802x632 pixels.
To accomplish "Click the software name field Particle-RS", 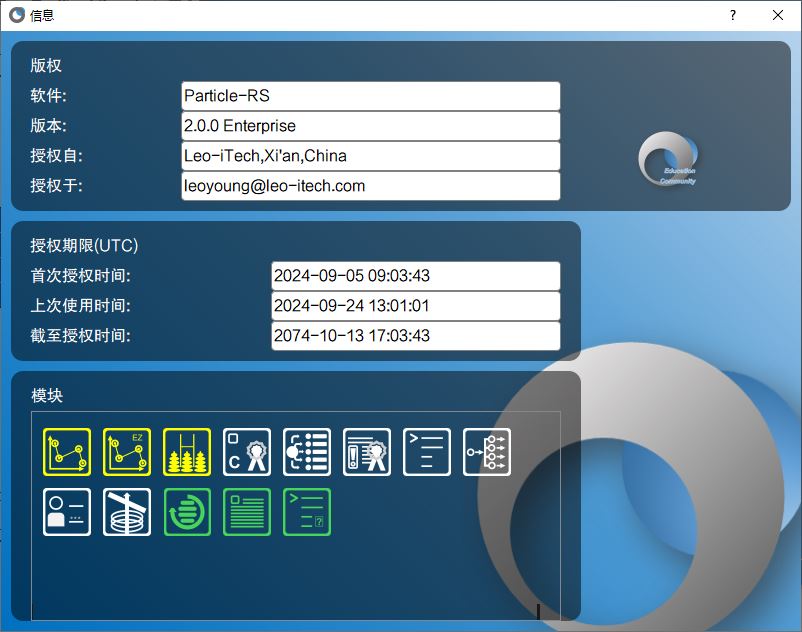I will click(370, 96).
